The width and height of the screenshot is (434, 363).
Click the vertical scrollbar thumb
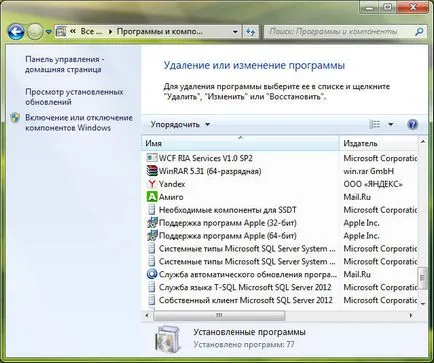(x=423, y=278)
